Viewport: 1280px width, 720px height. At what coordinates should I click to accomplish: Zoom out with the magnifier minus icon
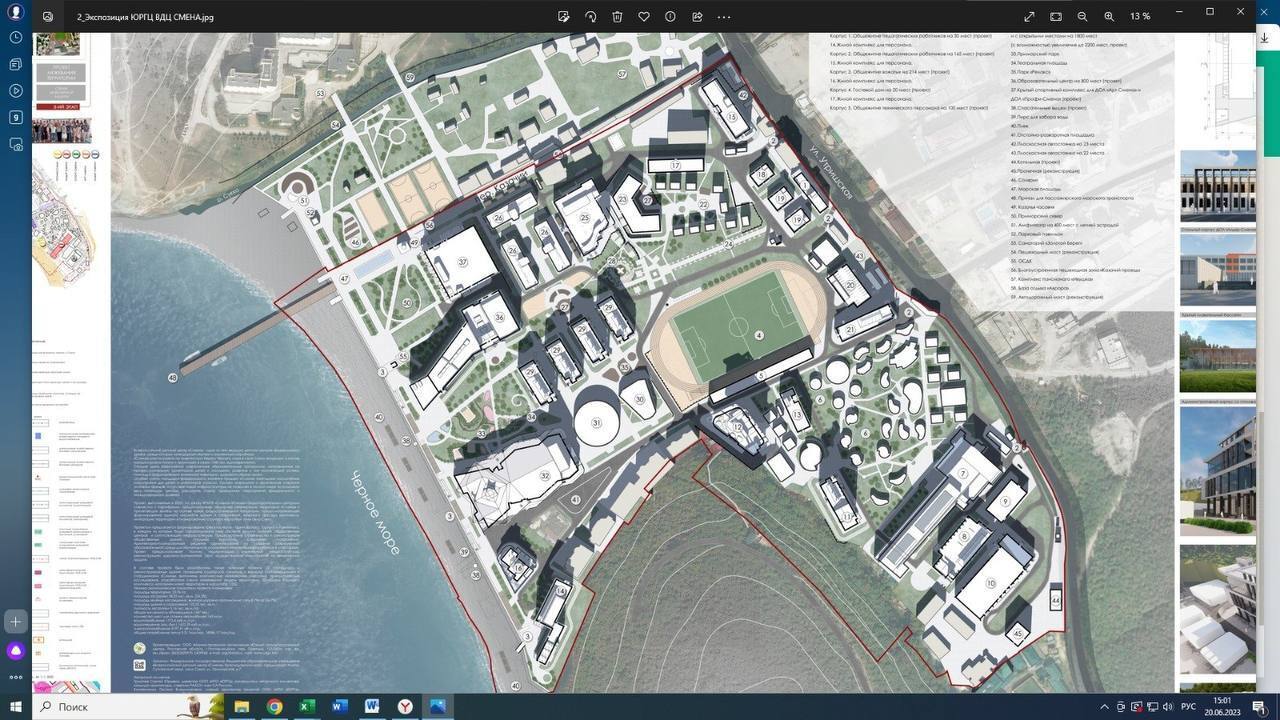1082,17
